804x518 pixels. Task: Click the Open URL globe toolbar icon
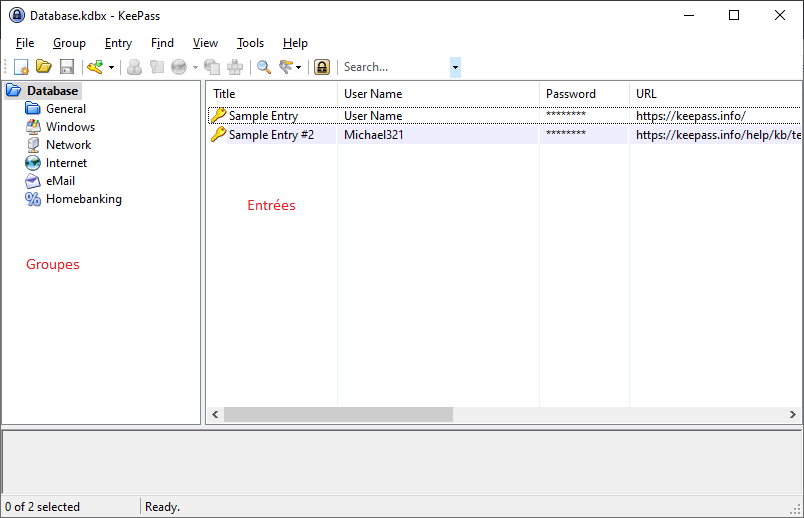(x=179, y=67)
